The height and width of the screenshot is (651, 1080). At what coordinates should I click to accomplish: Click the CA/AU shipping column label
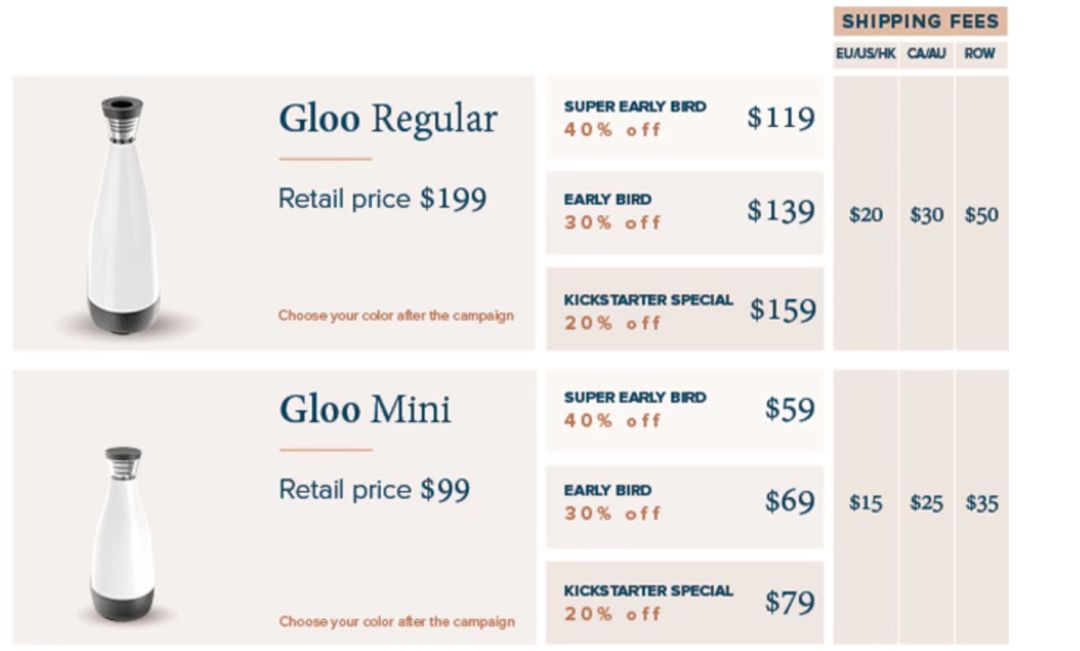pyautogui.click(x=926, y=54)
